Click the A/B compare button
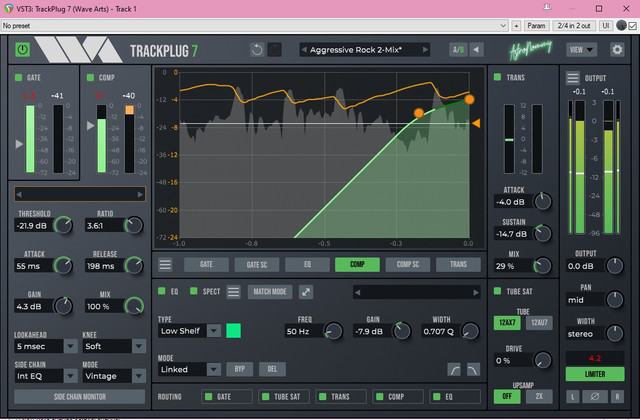The width and height of the screenshot is (640, 420). point(458,50)
